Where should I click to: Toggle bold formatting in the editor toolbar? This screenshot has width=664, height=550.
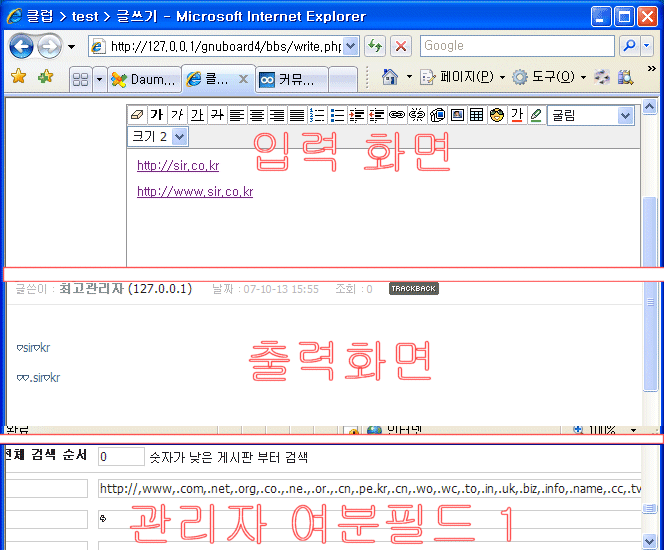click(157, 115)
